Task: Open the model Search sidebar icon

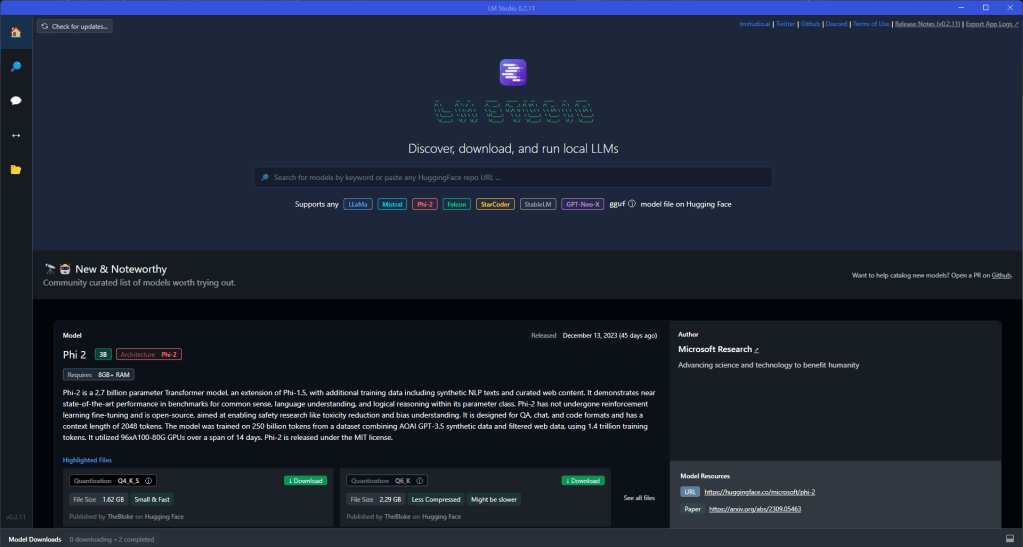Action: pyautogui.click(x=15, y=67)
